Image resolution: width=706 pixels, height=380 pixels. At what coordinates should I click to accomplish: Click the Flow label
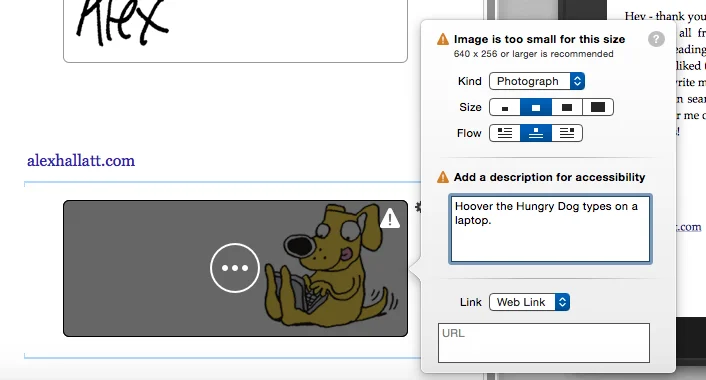tap(469, 133)
